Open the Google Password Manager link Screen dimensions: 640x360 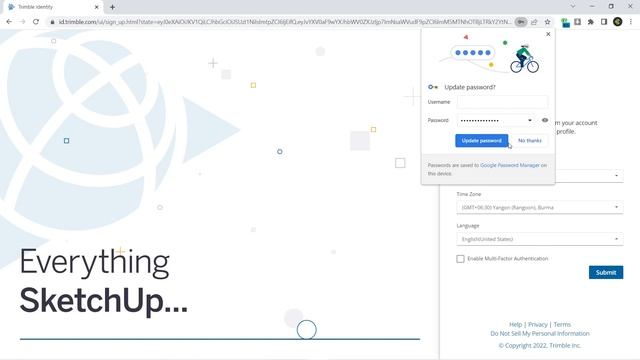click(510, 165)
